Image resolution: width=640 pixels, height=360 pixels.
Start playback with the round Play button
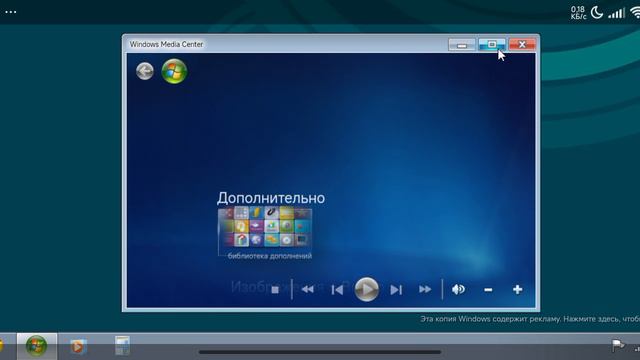[x=367, y=289]
